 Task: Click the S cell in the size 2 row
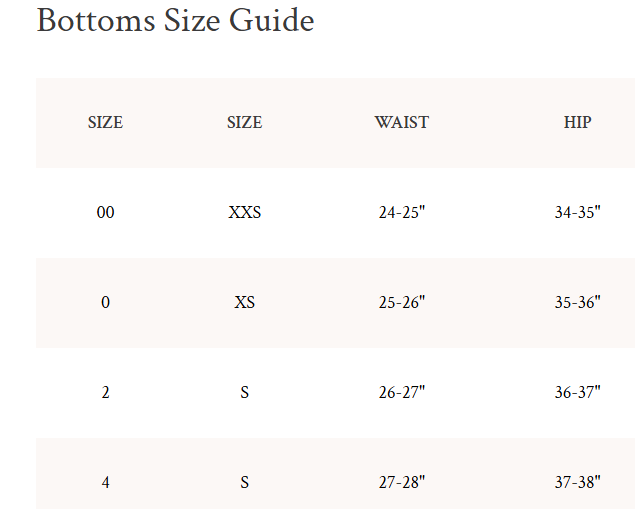244,392
